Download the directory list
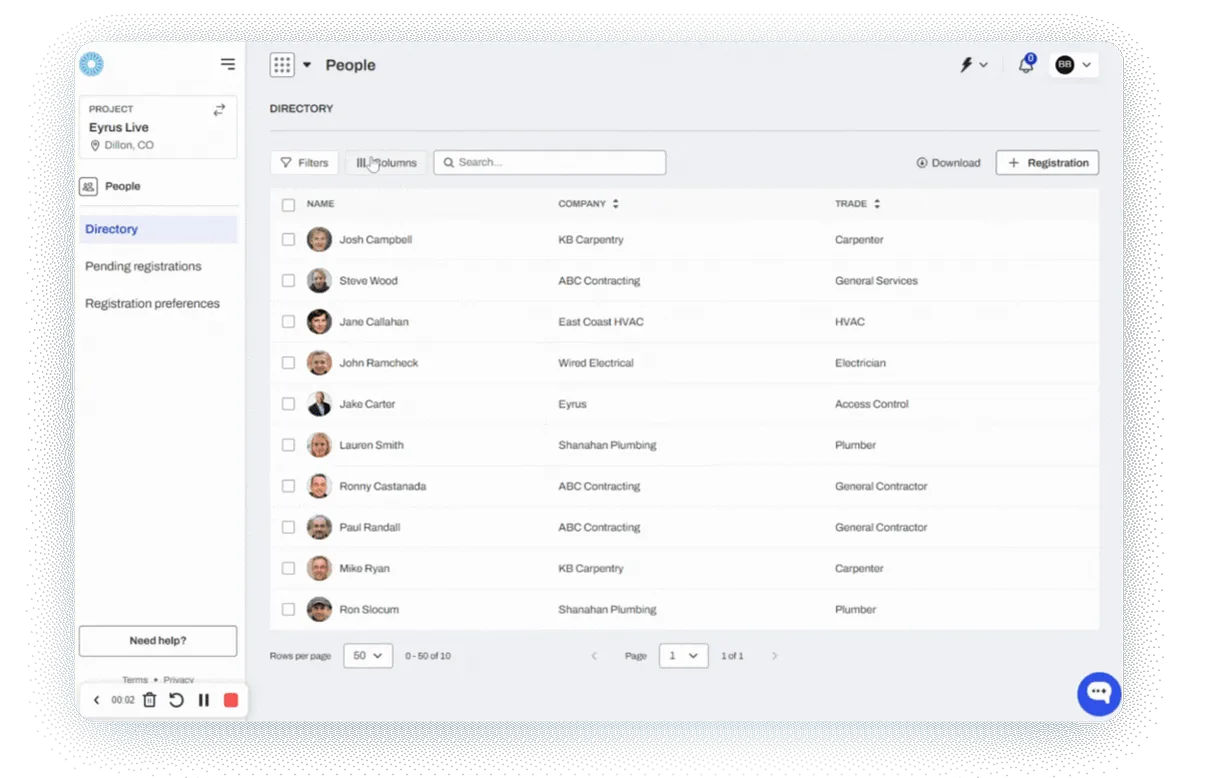Viewport: 1210px width, 778px height. coord(947,162)
